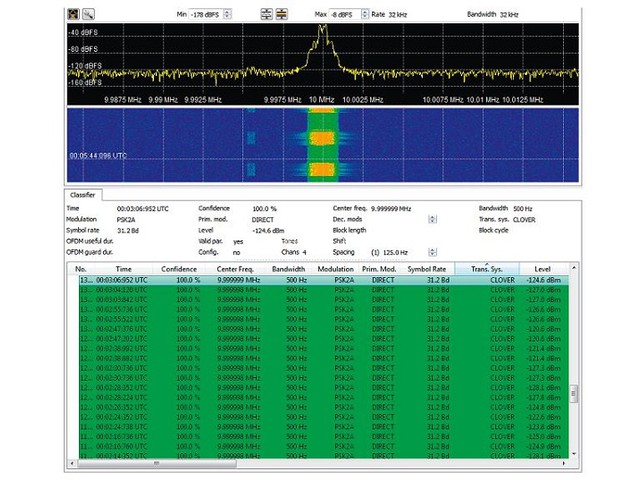Click the scroll-up arrow of results table

coord(574,268)
